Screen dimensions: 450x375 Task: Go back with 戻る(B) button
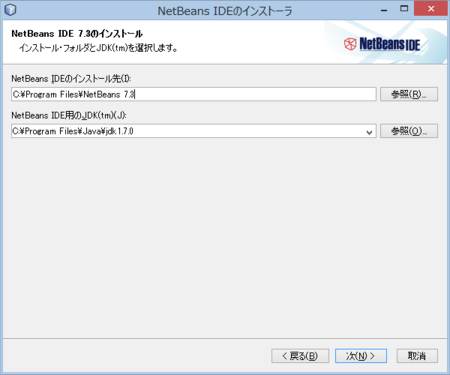(300, 356)
